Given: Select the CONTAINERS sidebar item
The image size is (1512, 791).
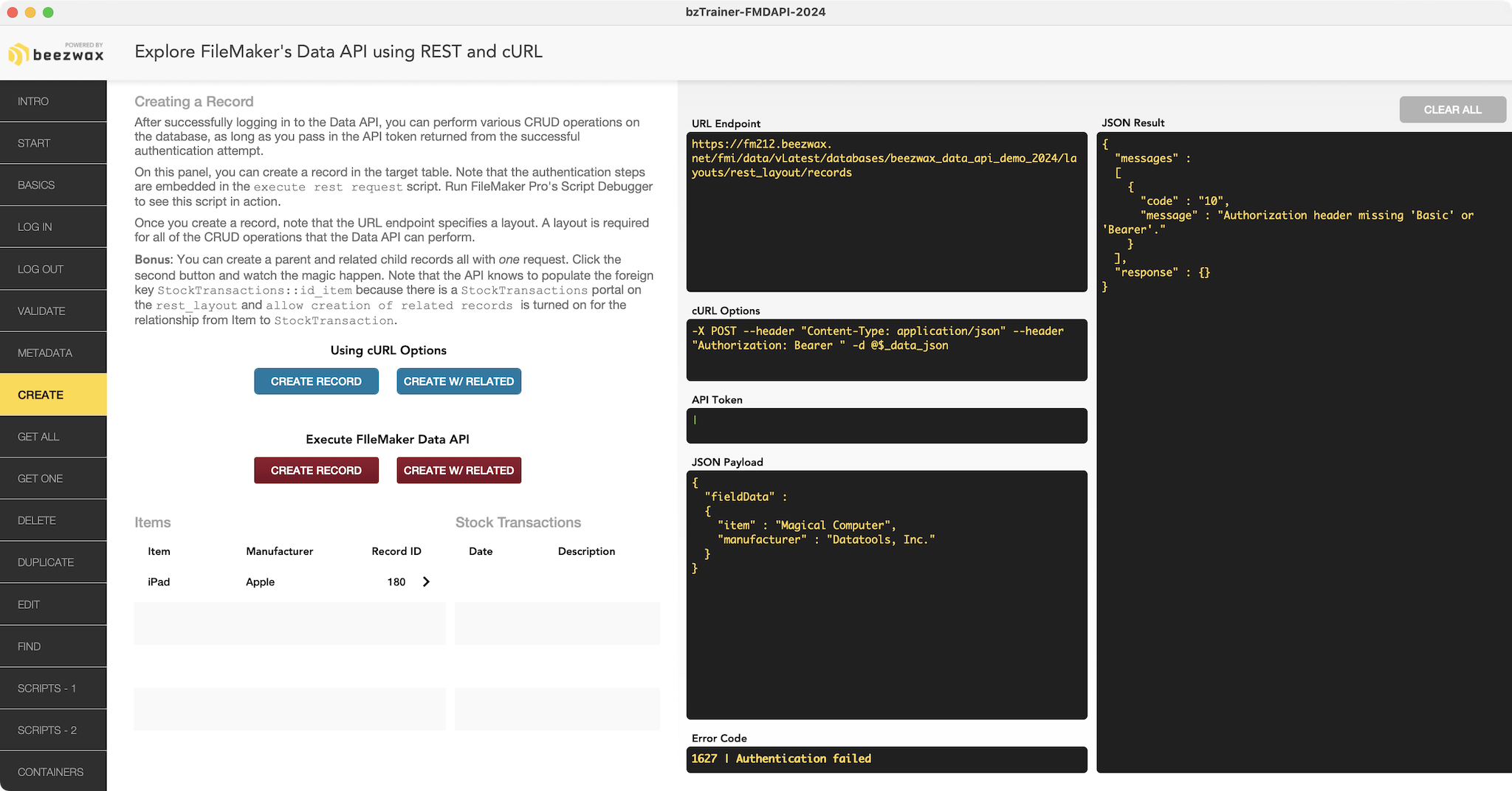Looking at the screenshot, I should pyautogui.click(x=53, y=772).
